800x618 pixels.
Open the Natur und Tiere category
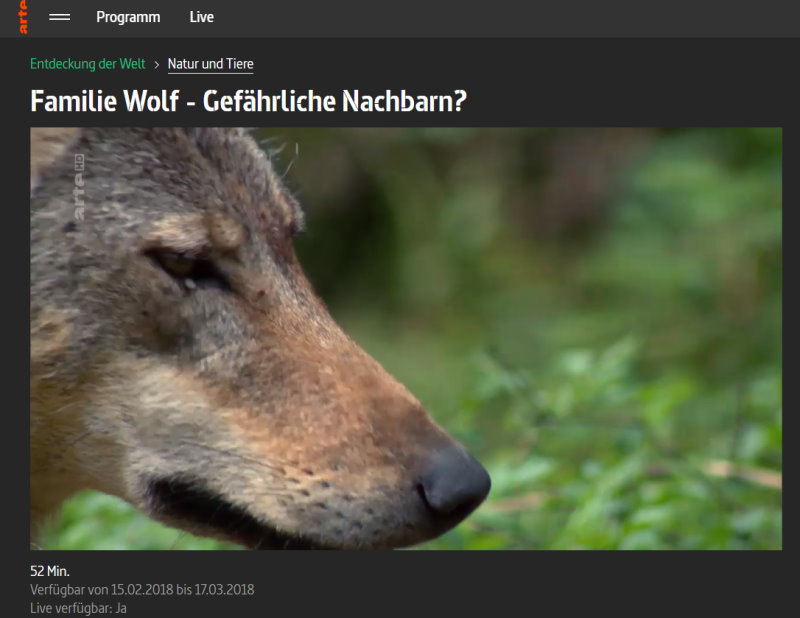[210, 64]
